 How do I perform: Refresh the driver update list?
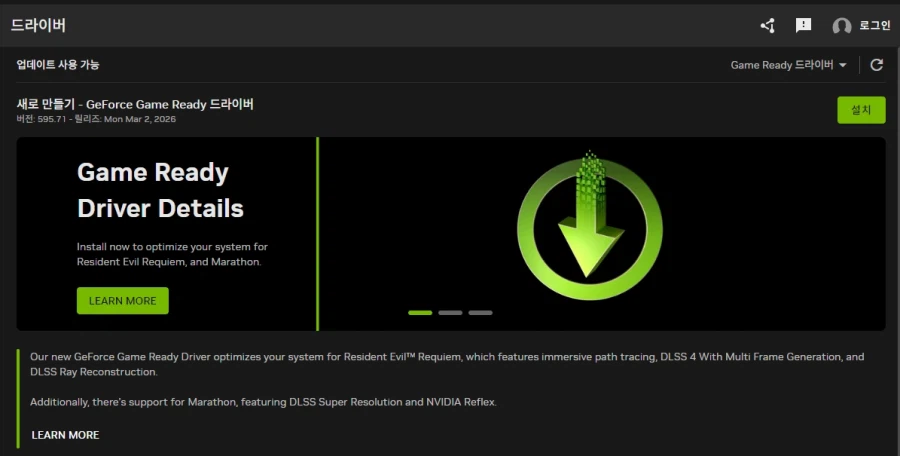[876, 65]
